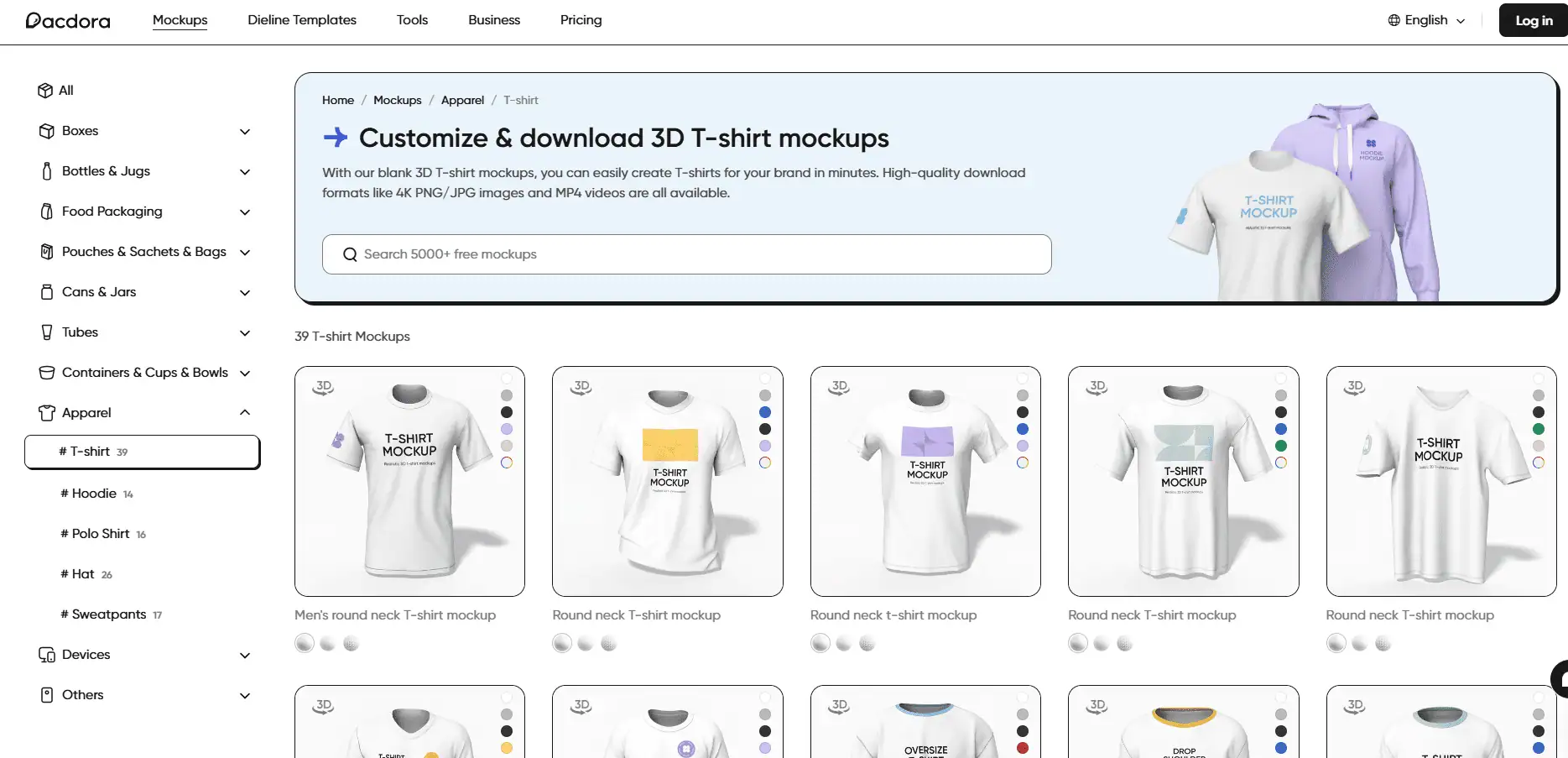Select third textured material sphere under first mockup
This screenshot has height=758, width=1568.
(x=352, y=644)
